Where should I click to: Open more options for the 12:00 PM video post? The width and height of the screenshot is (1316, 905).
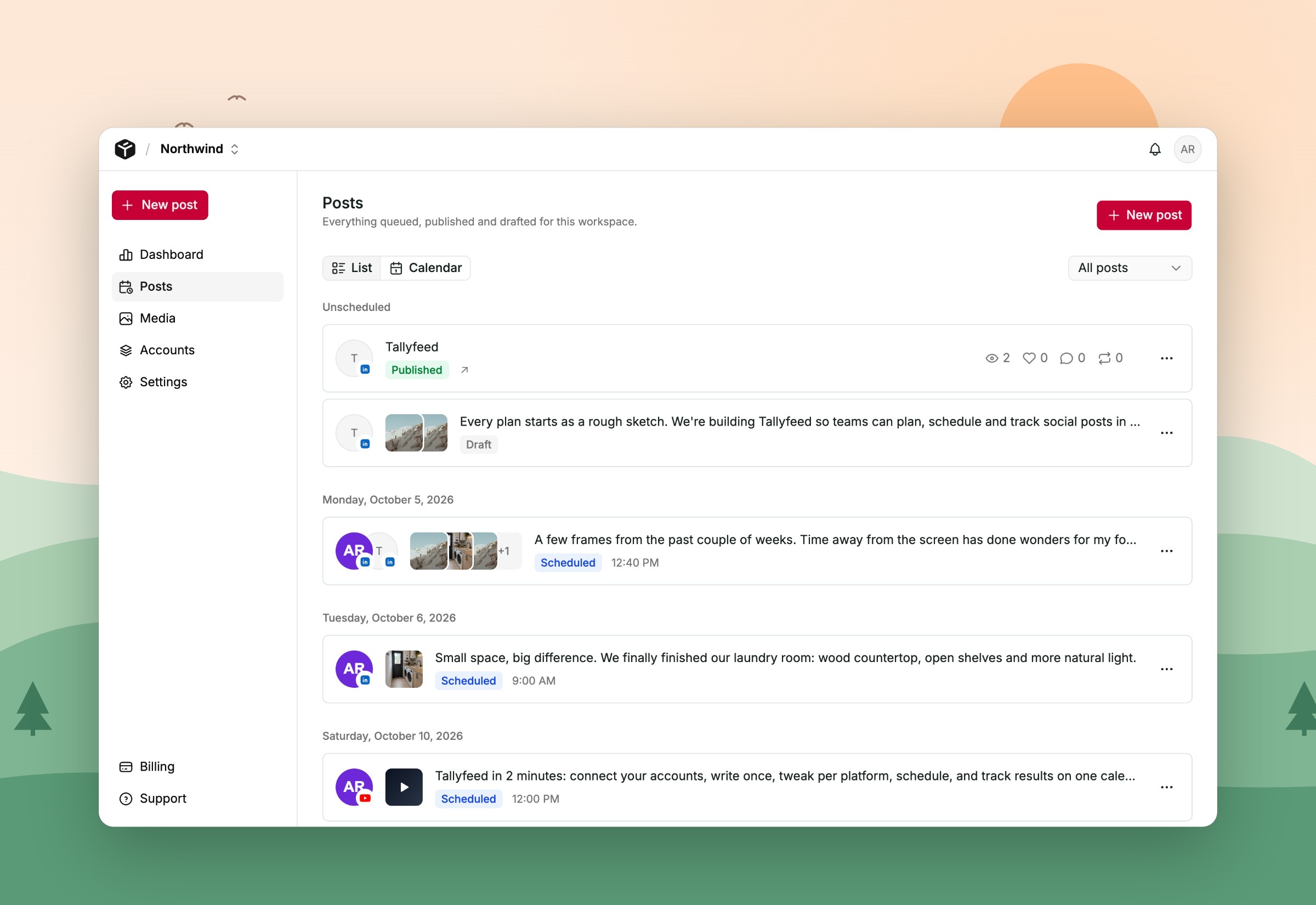click(x=1166, y=787)
